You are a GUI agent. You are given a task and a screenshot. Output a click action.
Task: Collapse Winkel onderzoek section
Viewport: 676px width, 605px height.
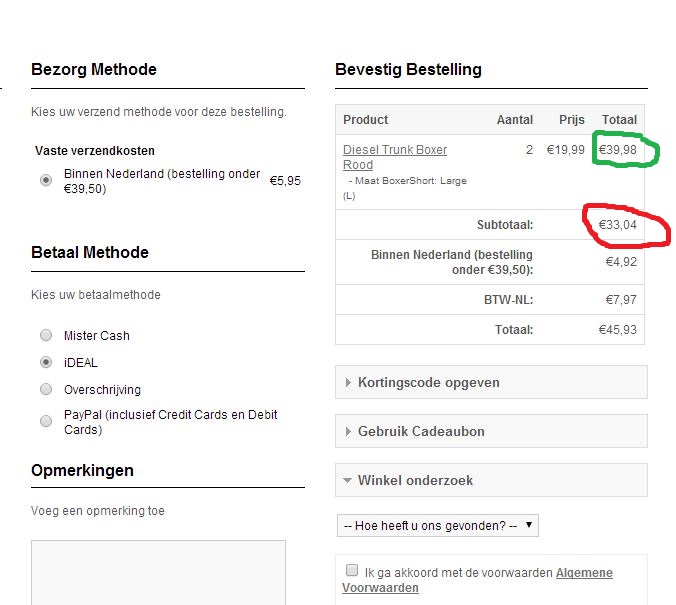point(491,480)
